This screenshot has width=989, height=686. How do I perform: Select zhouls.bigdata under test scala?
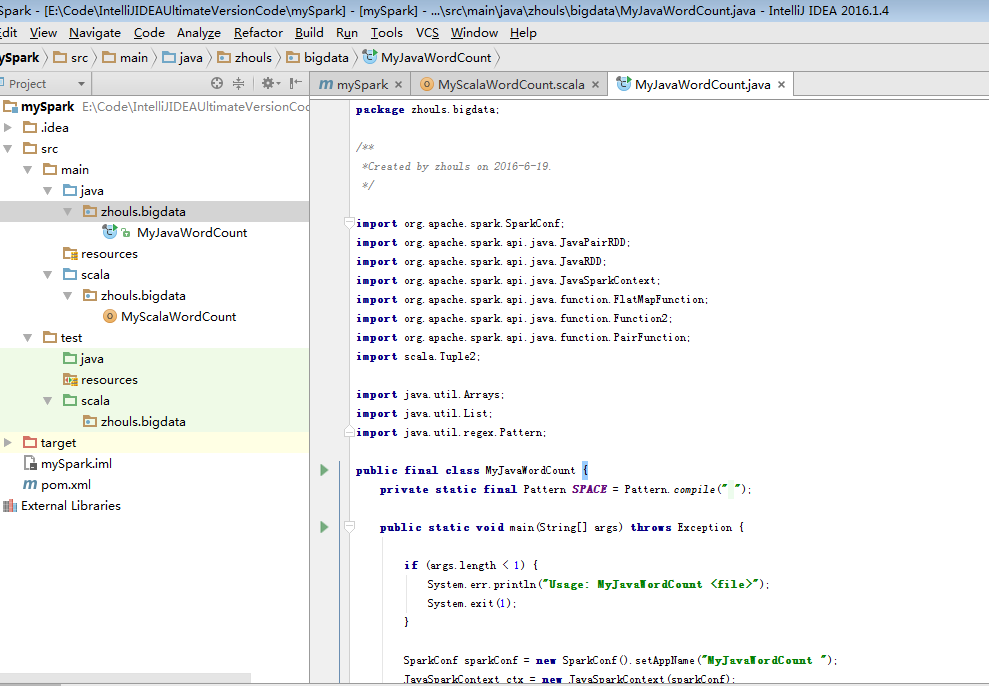143,422
